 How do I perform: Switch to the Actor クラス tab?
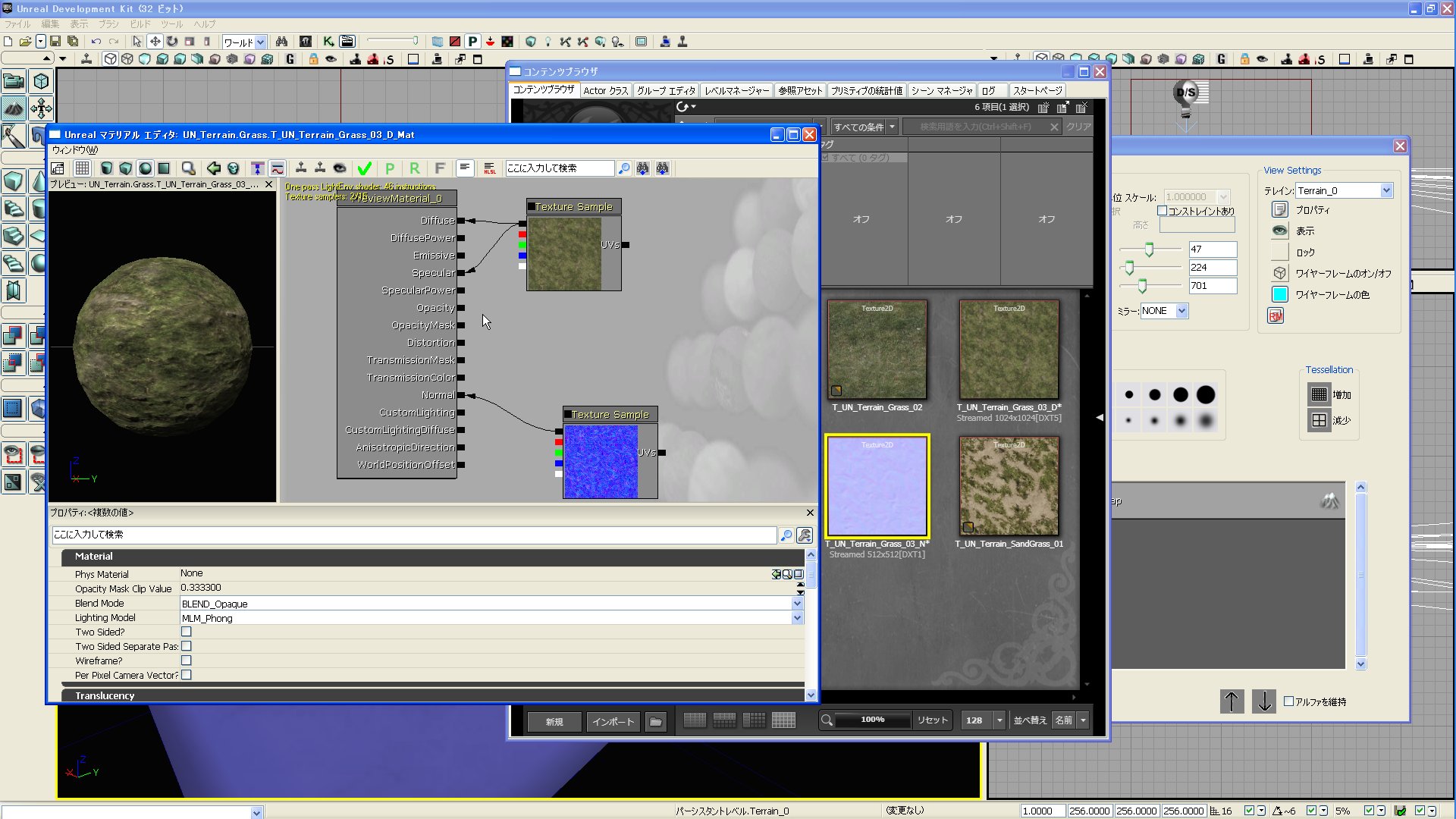(x=605, y=90)
